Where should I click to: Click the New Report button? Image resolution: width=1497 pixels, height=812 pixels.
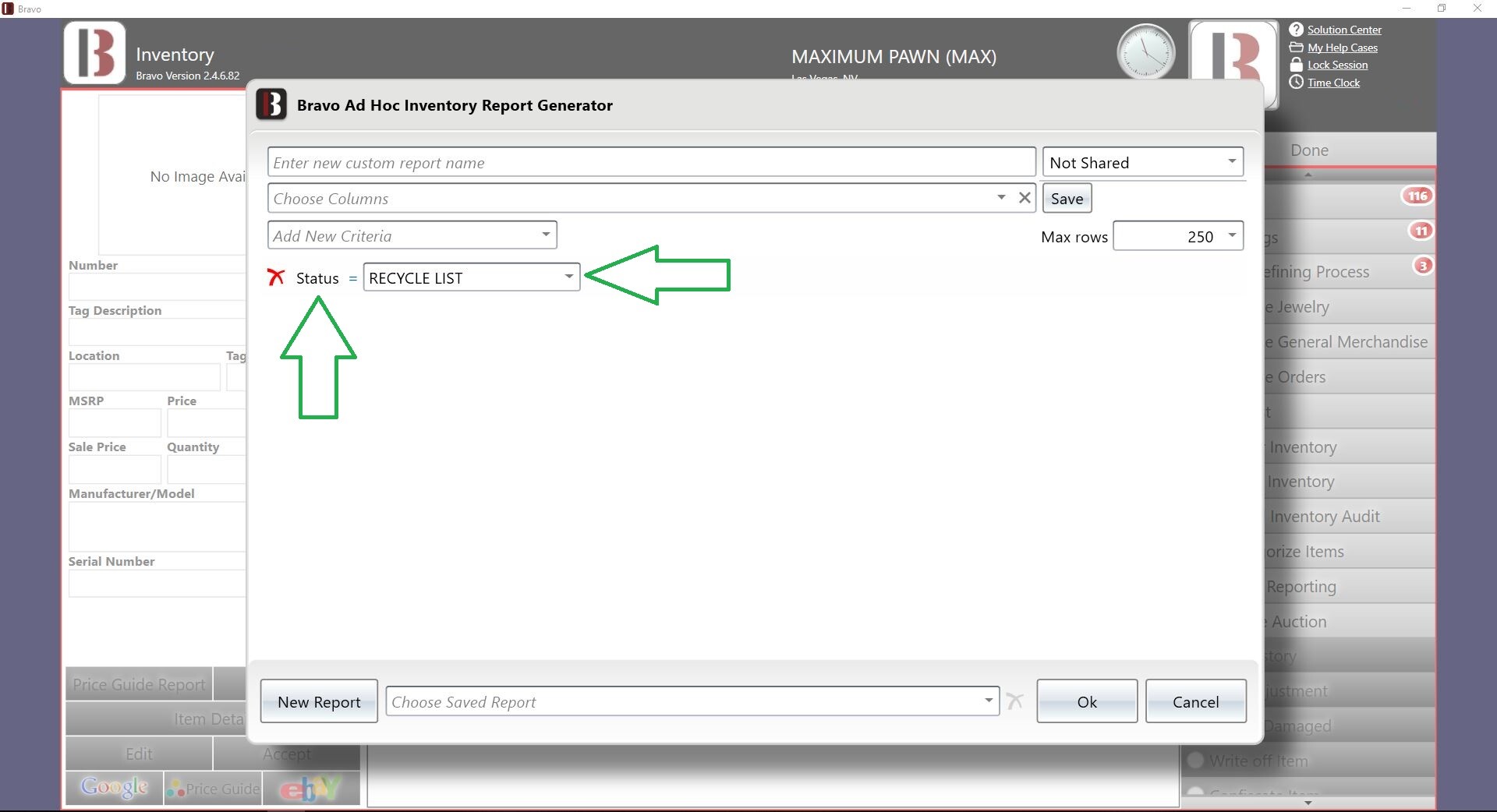319,701
